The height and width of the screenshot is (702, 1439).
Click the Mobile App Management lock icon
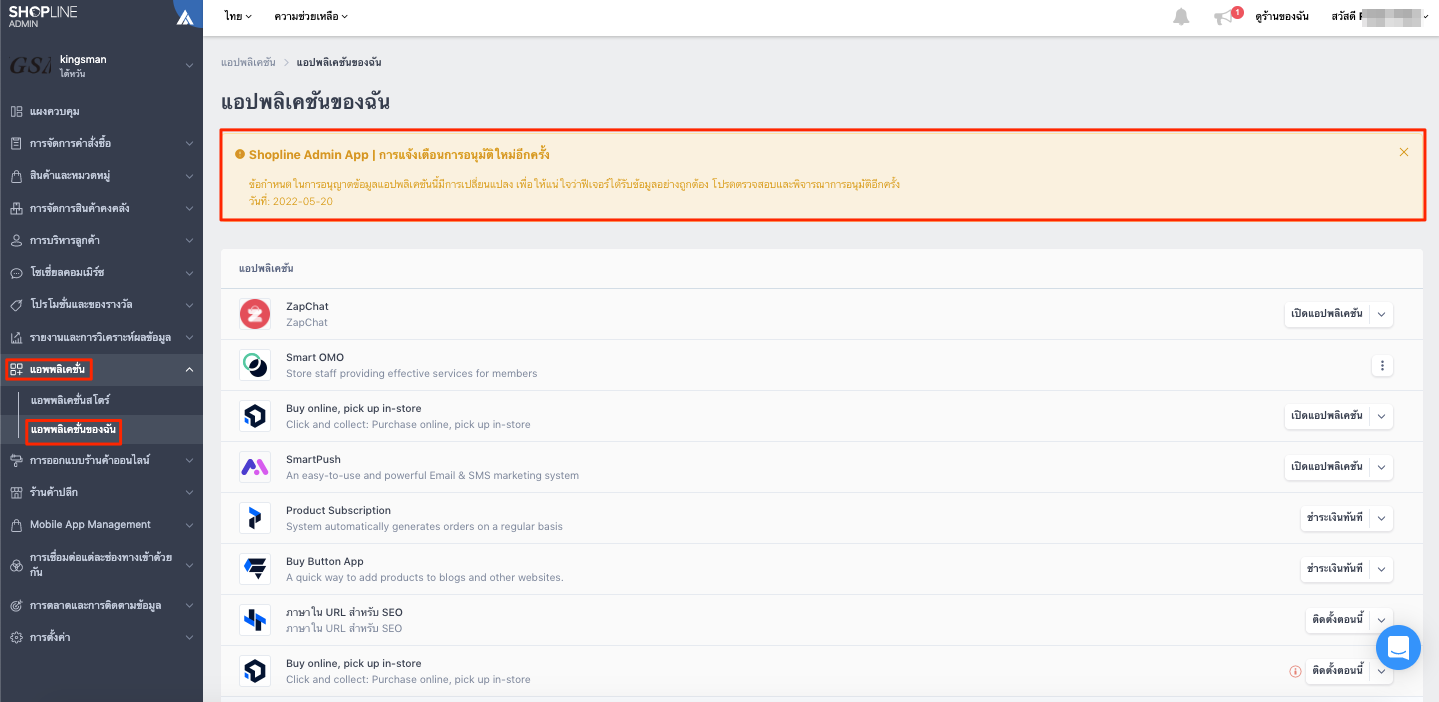point(16,524)
